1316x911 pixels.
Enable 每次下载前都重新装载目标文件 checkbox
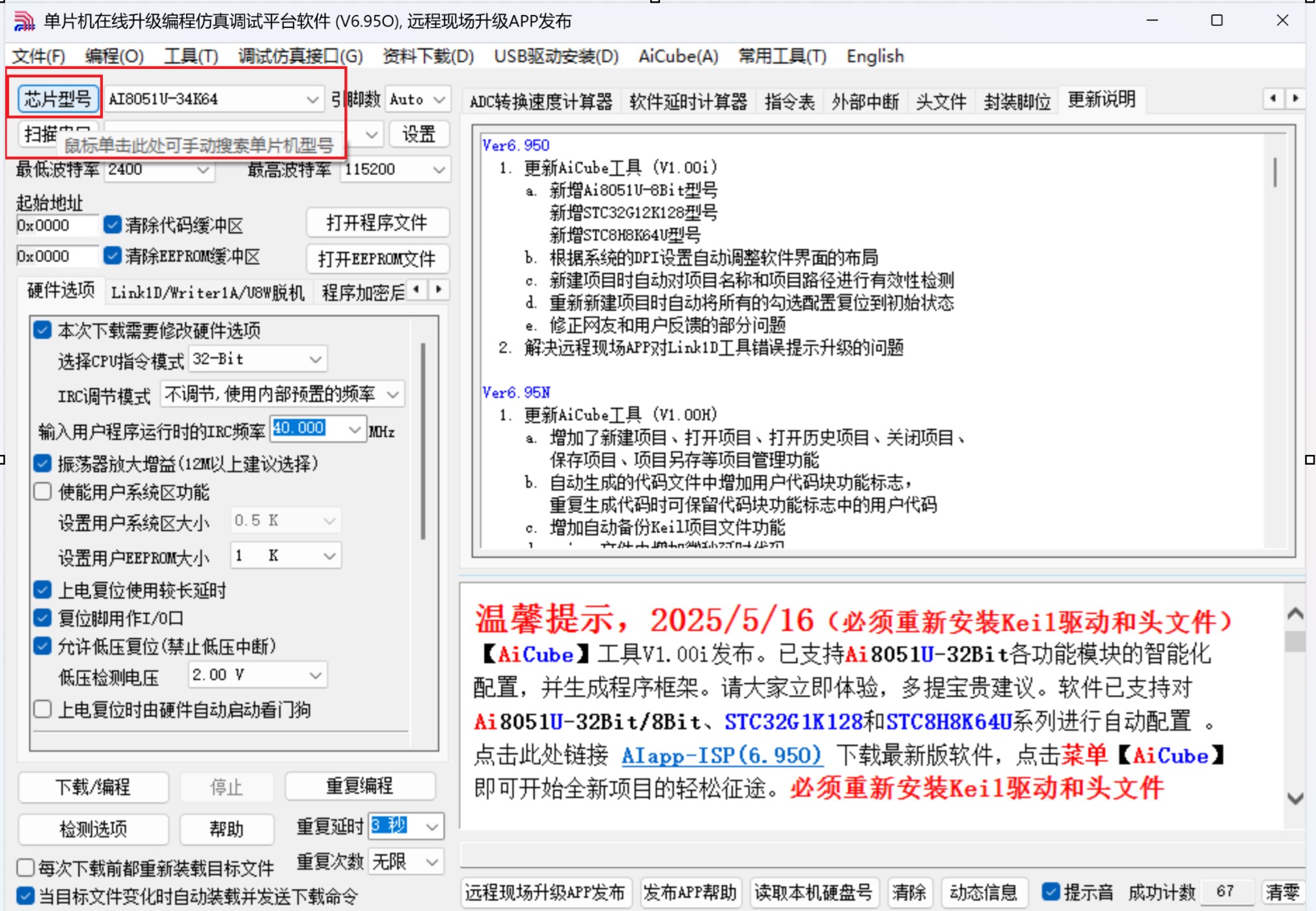(x=25, y=867)
